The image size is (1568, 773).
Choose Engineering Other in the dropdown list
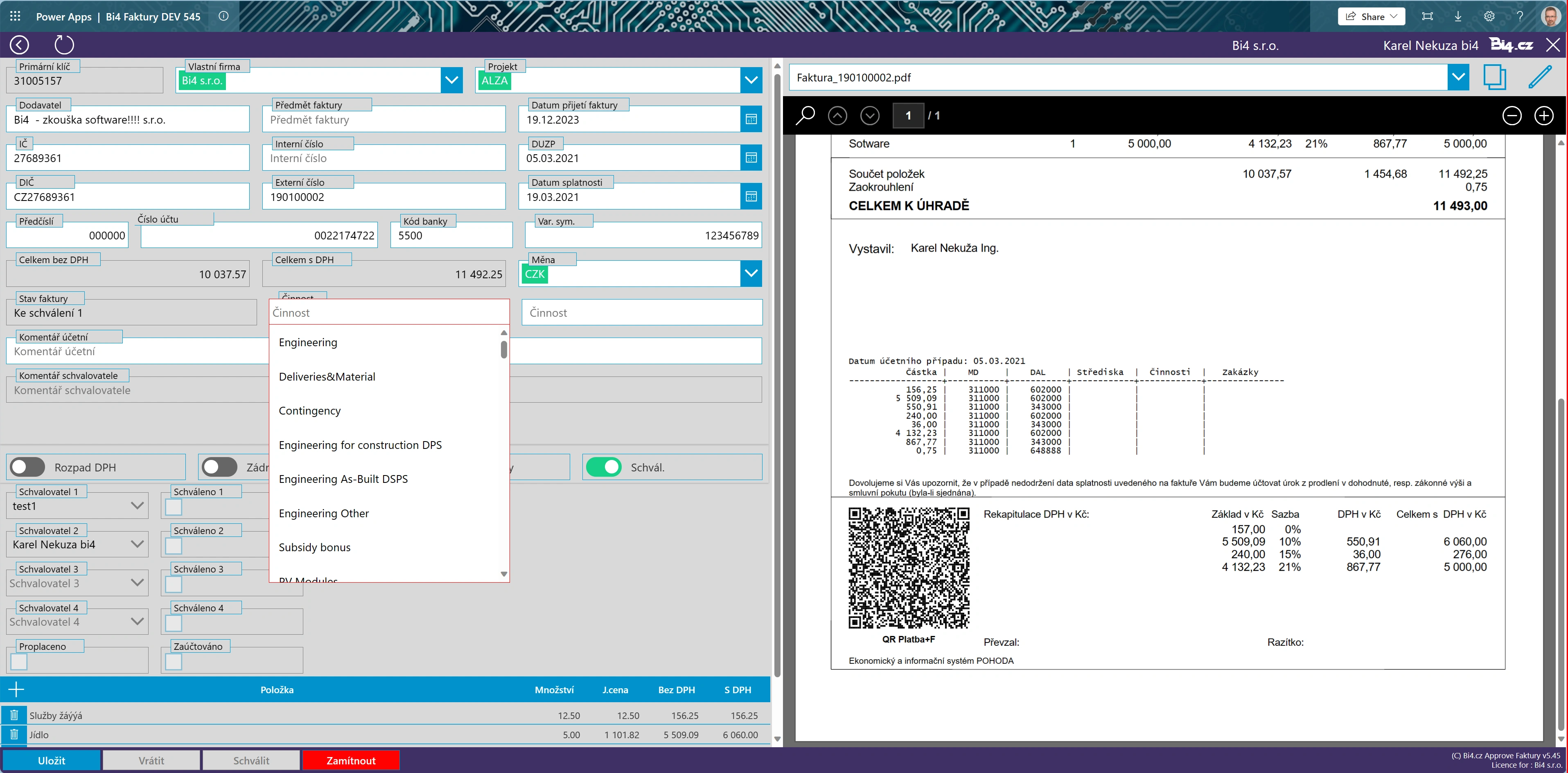coord(324,514)
